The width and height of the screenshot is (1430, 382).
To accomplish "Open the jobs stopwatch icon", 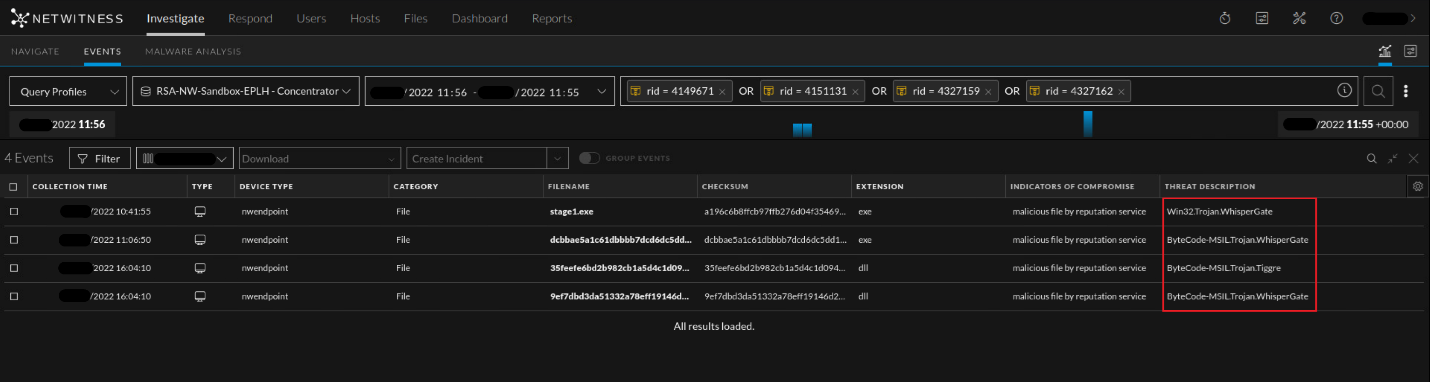I will (1225, 18).
